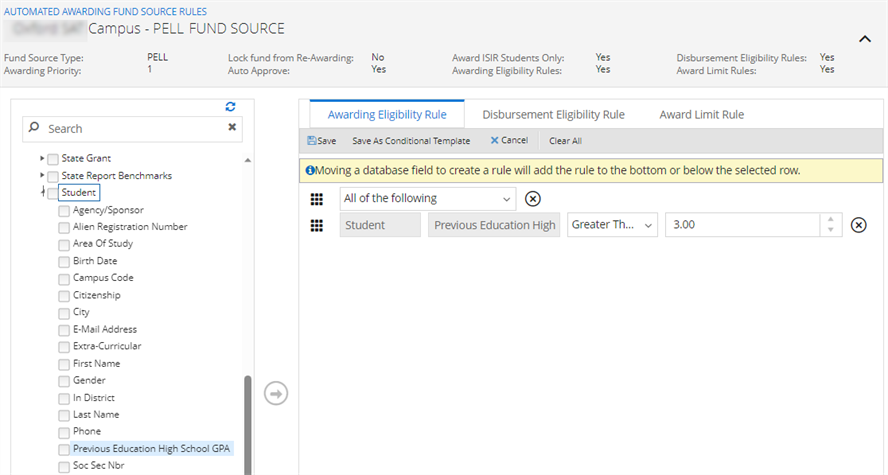Select the Student field in rule row

pos(380,225)
